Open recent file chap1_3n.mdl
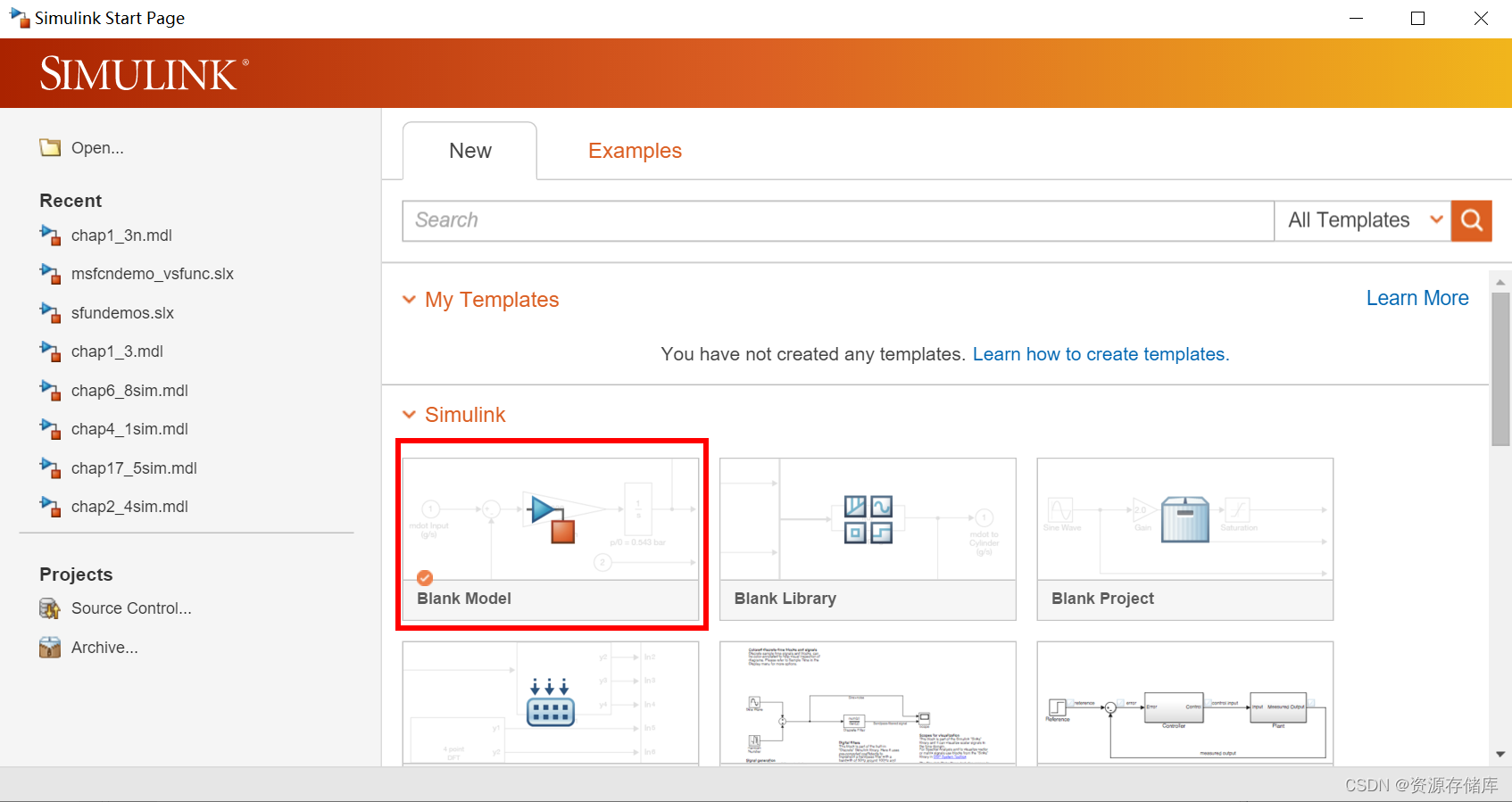The width and height of the screenshot is (1512, 802). [x=121, y=236]
